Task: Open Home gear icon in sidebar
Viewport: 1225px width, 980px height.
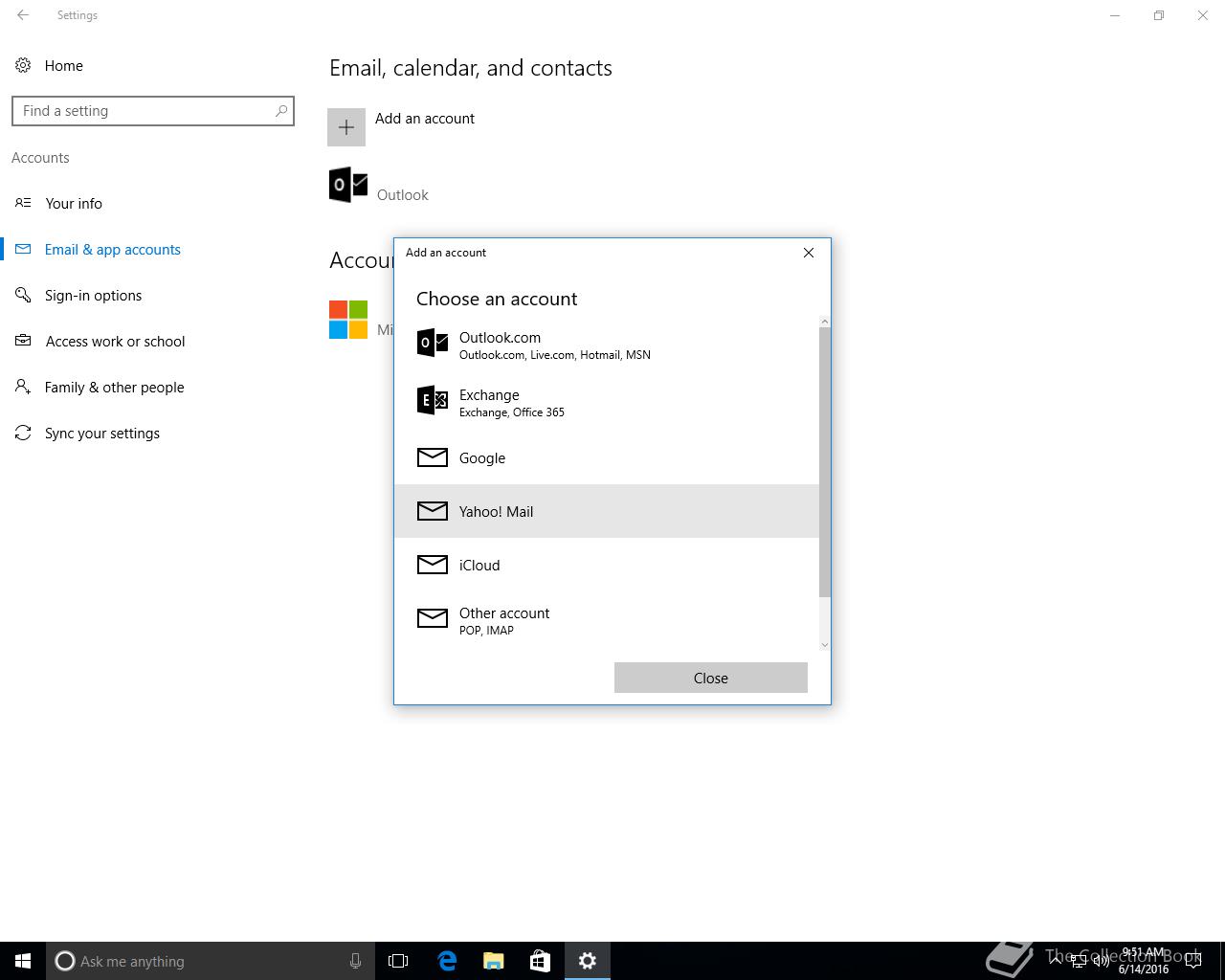Action: [x=23, y=65]
